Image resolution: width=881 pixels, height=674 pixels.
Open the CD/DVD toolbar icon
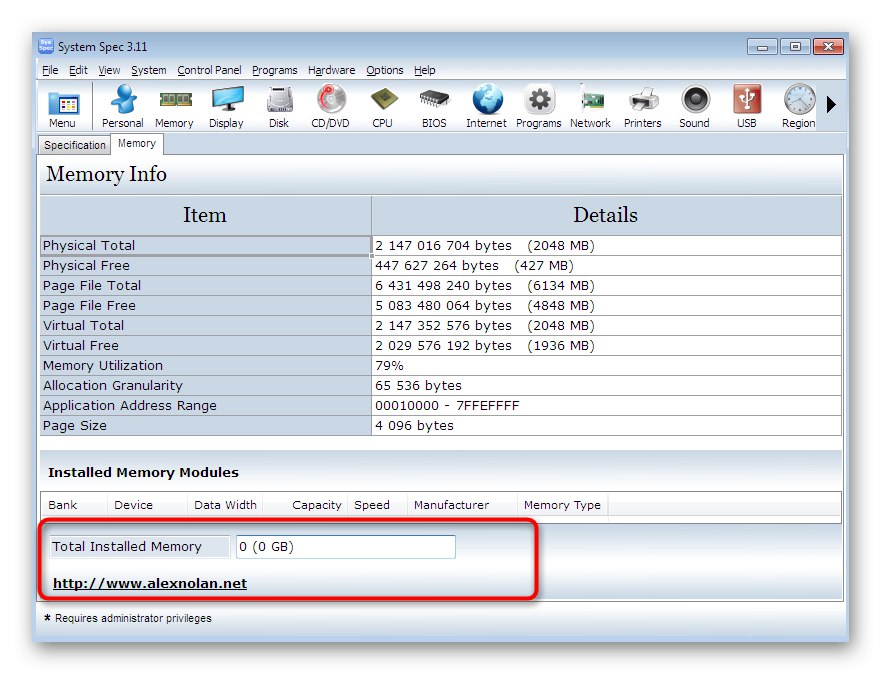[330, 107]
